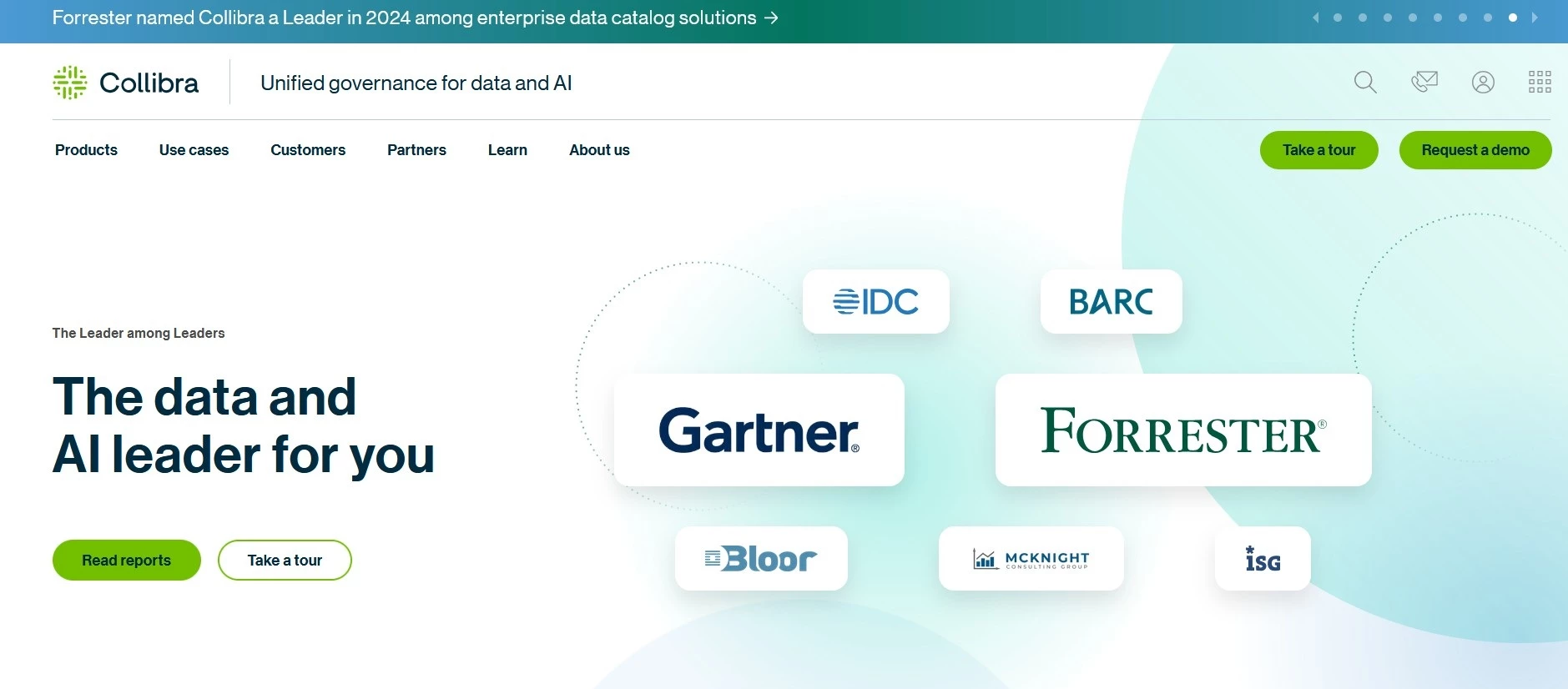The height and width of the screenshot is (689, 1568).
Task: Select the Forrester logo card
Action: 1183,430
